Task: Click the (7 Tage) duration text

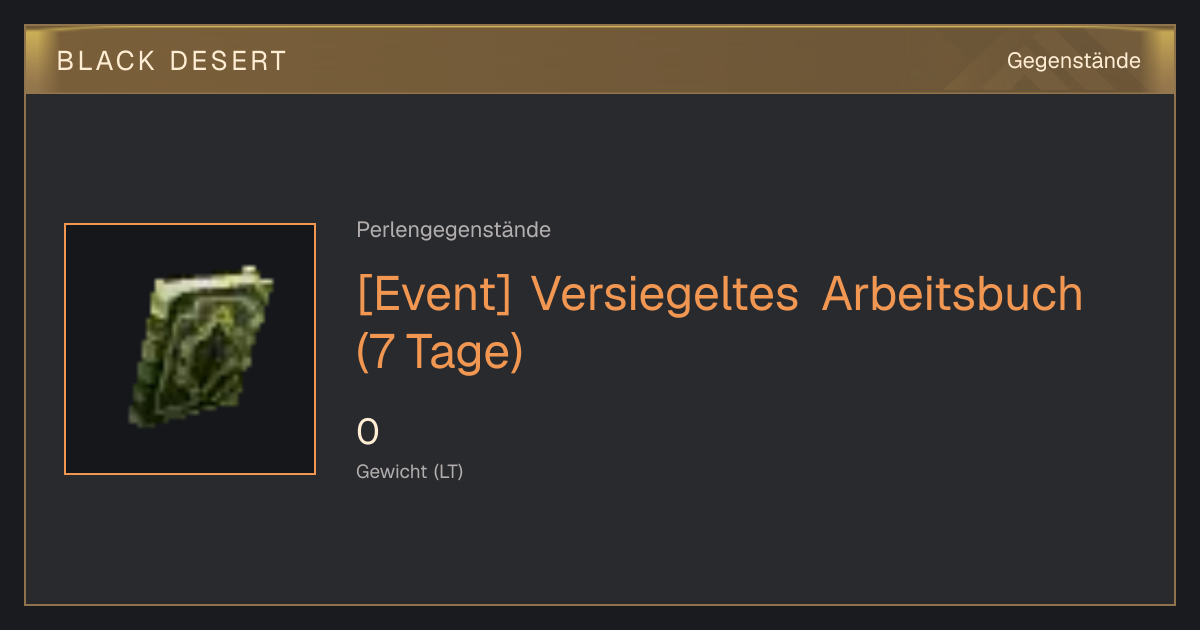Action: coord(440,353)
